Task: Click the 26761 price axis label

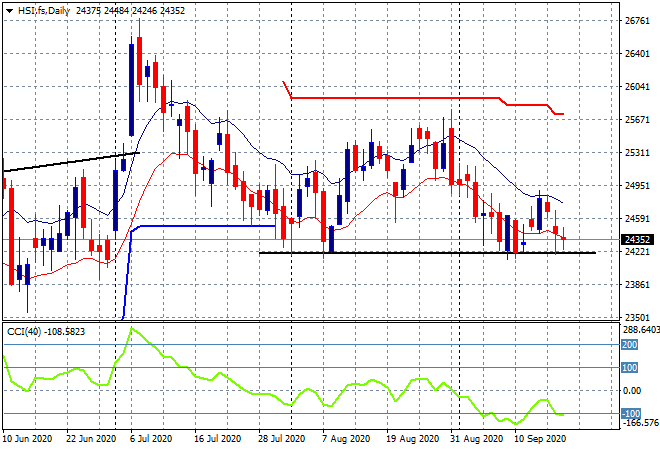Action: [637, 21]
